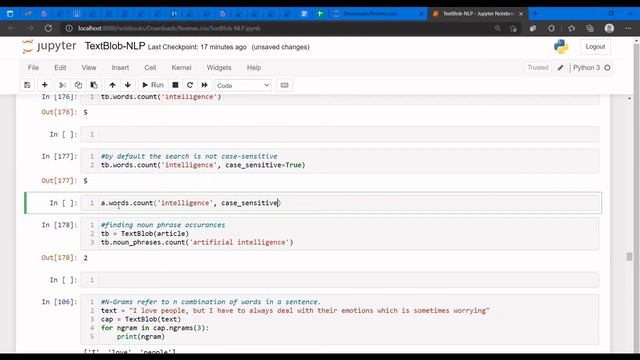Switch to the Downloads/Reviews browser tab
Screen dimensions: 640x360
(378, 13)
